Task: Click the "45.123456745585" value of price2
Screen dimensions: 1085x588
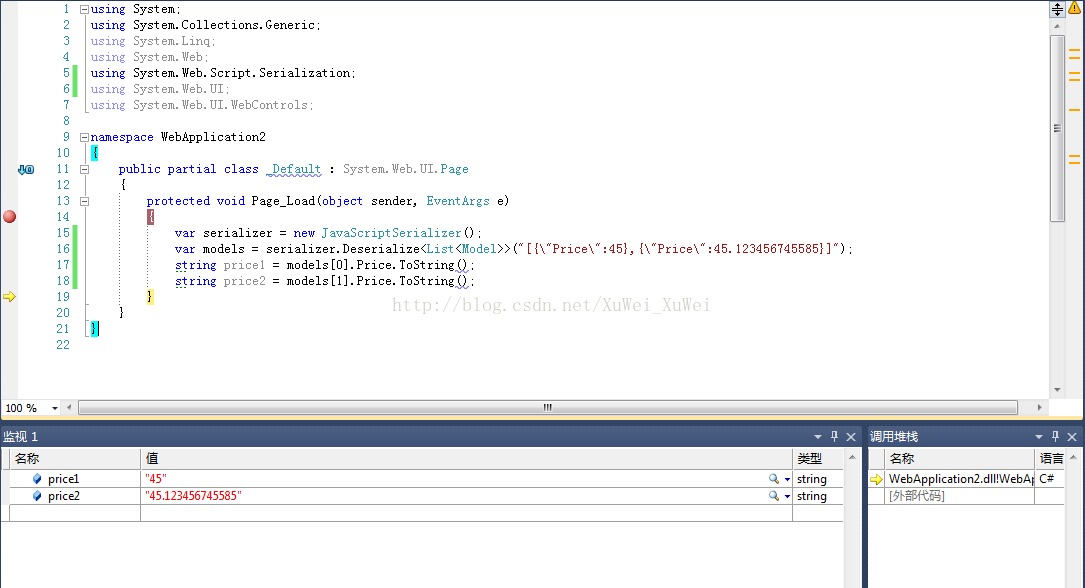Action: (x=193, y=496)
